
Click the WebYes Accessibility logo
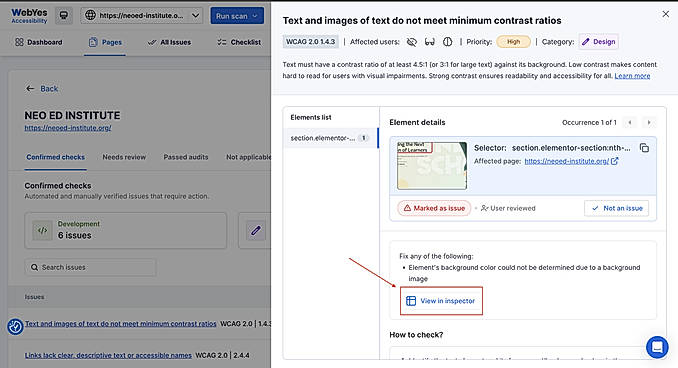(x=29, y=16)
